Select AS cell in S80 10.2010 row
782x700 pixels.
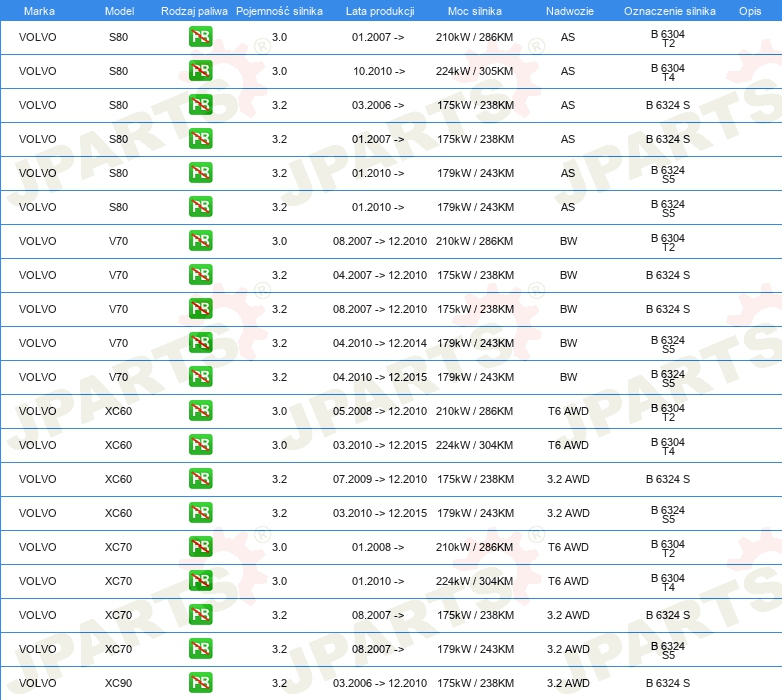(x=568, y=71)
